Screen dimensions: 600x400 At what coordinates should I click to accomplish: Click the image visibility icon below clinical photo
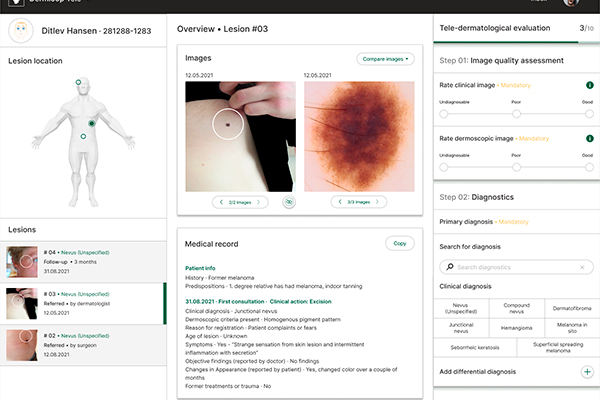(288, 202)
